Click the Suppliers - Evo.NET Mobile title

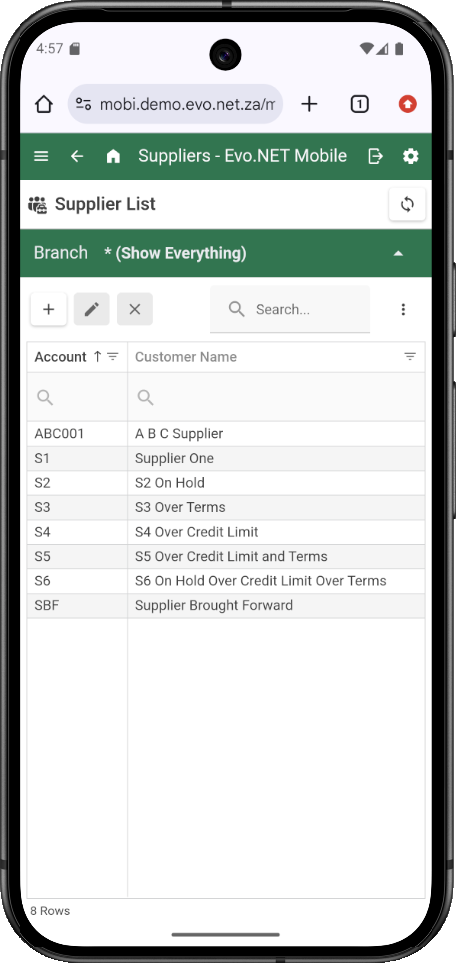[x=242, y=156]
